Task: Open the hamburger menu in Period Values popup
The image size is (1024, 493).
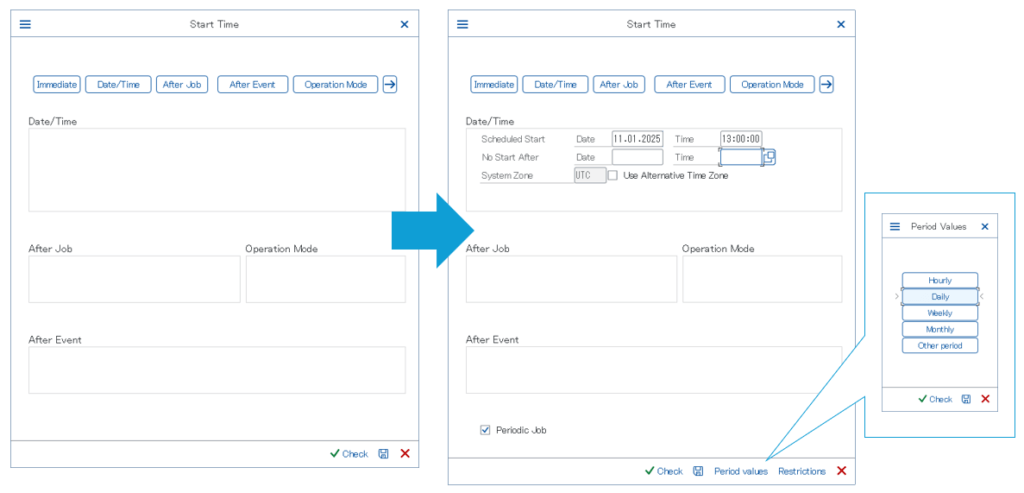Action: pyautogui.click(x=895, y=227)
